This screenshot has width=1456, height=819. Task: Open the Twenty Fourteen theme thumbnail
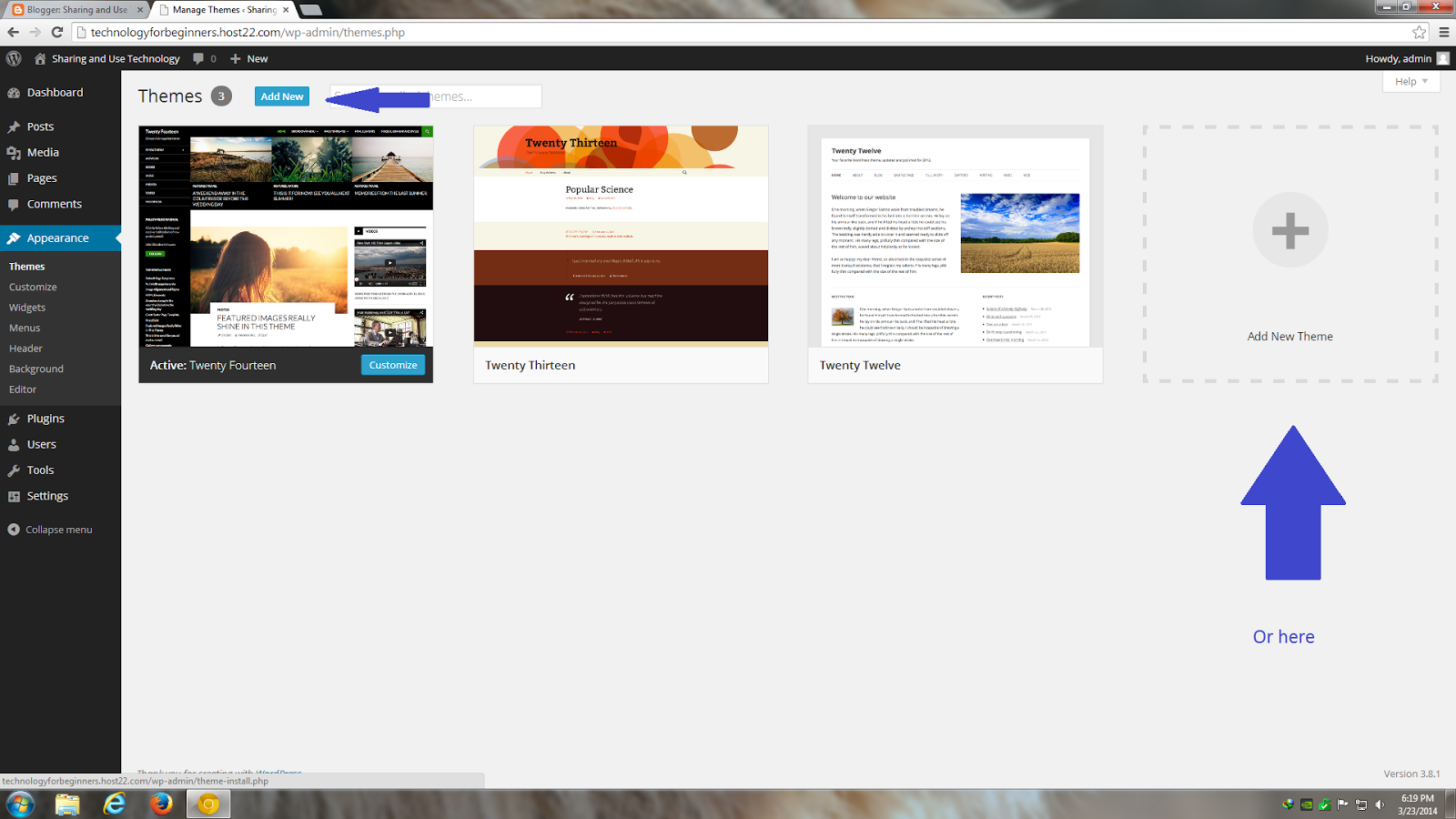(x=286, y=237)
